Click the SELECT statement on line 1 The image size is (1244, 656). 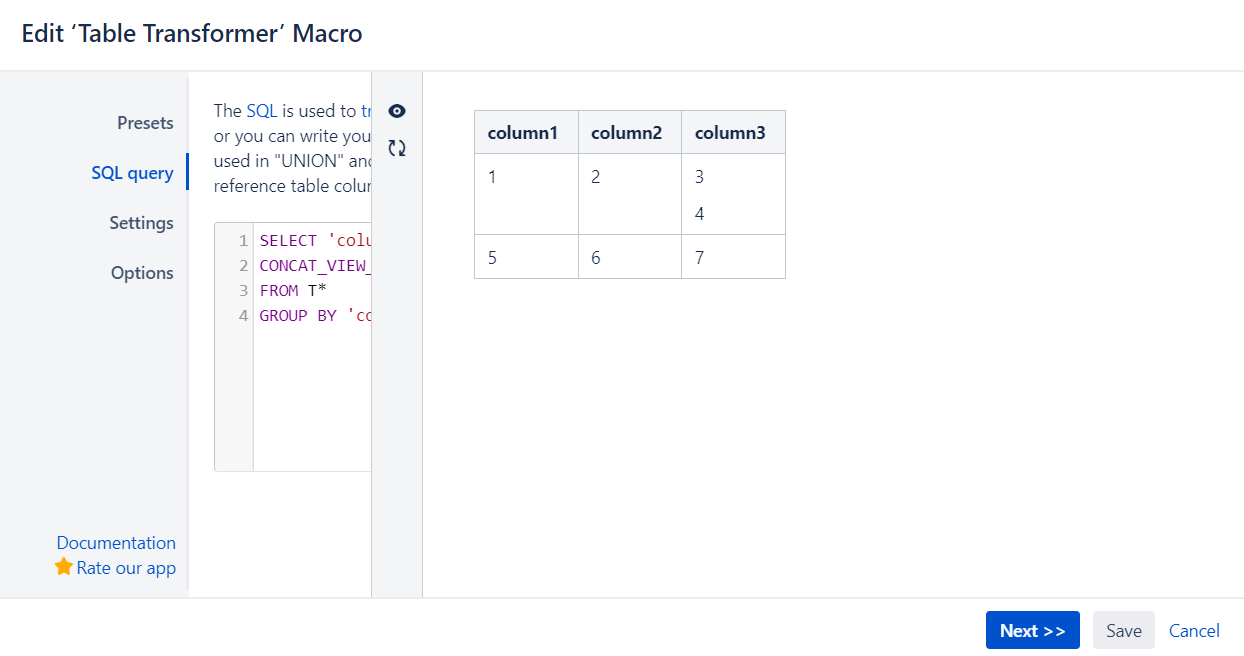pyautogui.click(x=300, y=240)
